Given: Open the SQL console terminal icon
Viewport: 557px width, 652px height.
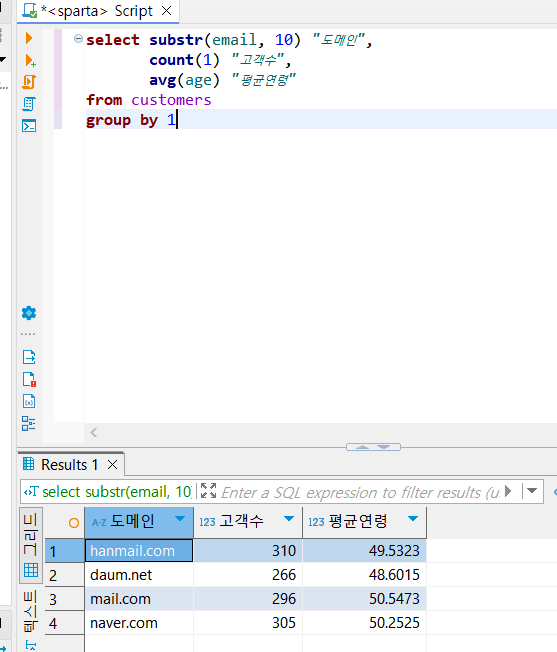Looking at the screenshot, I should point(29,126).
